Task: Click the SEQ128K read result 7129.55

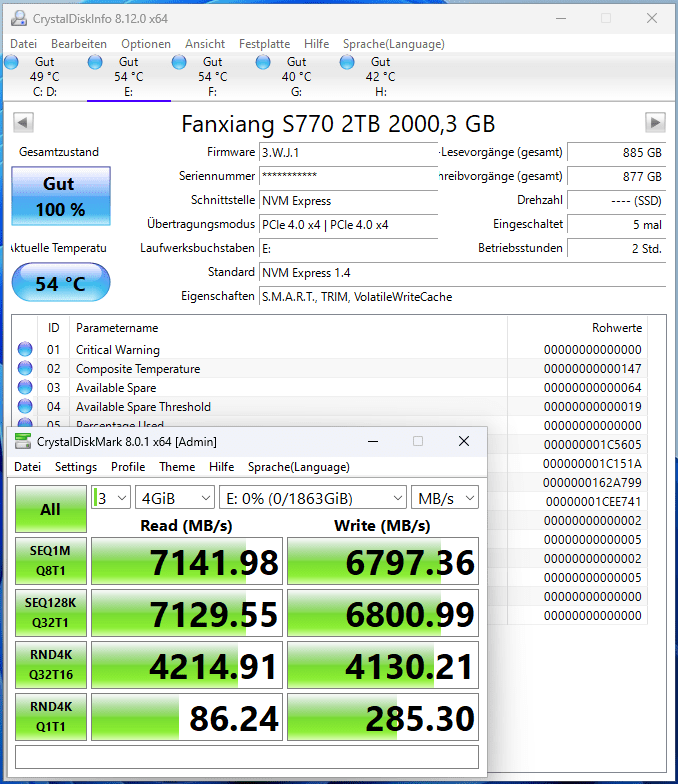Action: tap(187, 613)
